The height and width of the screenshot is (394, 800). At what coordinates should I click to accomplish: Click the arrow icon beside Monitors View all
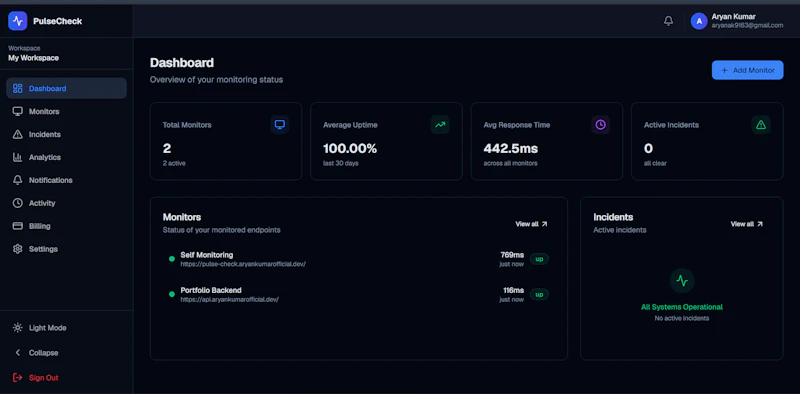pos(544,224)
